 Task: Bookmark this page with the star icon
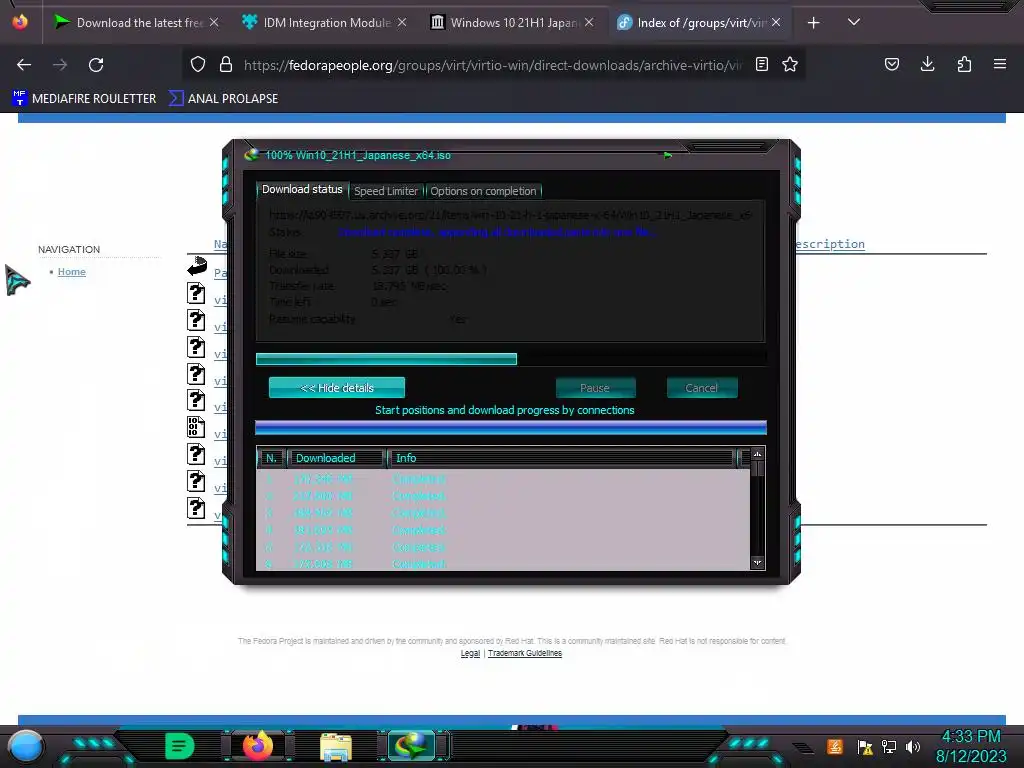pos(790,64)
